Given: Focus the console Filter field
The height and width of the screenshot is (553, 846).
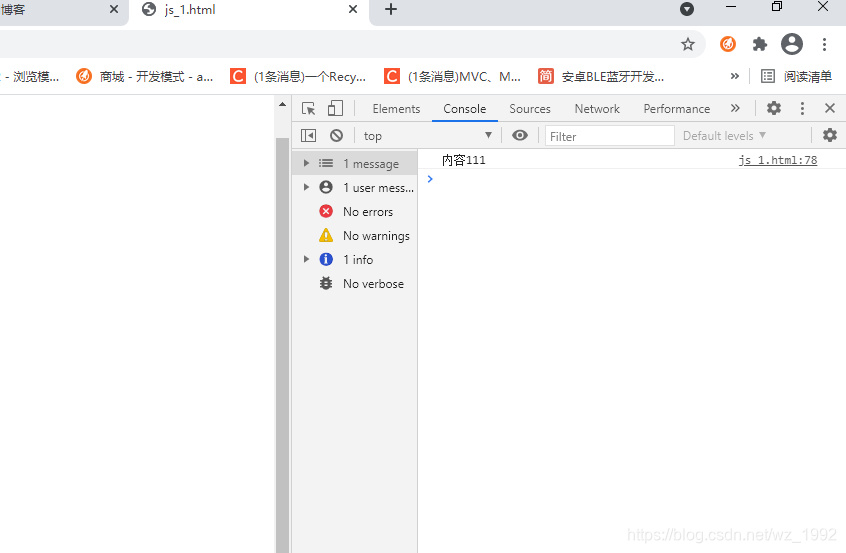Looking at the screenshot, I should pyautogui.click(x=610, y=136).
